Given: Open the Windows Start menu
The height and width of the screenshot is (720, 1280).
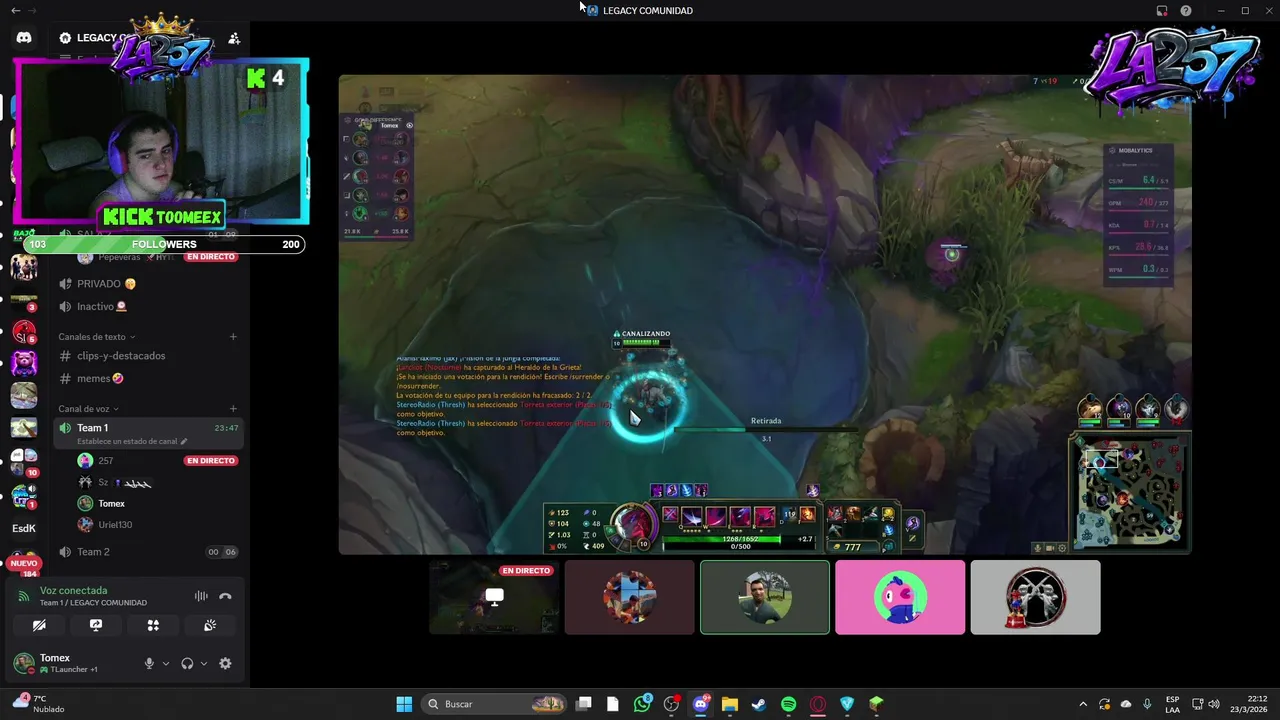Looking at the screenshot, I should [x=404, y=704].
